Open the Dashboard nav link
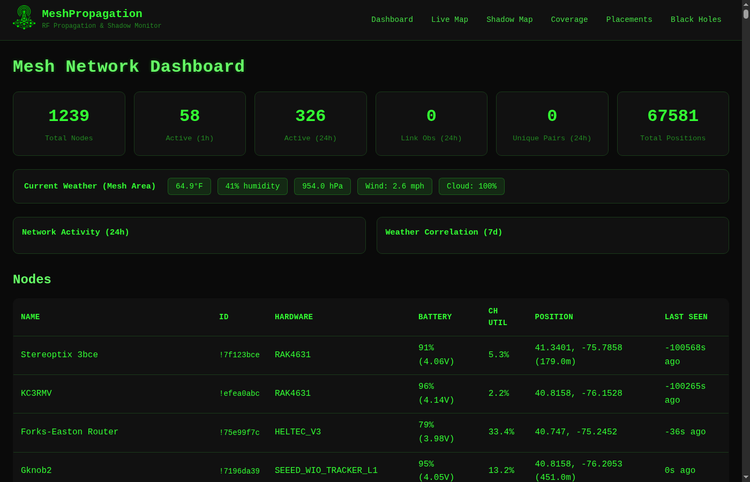The width and height of the screenshot is (750, 482). click(x=392, y=20)
